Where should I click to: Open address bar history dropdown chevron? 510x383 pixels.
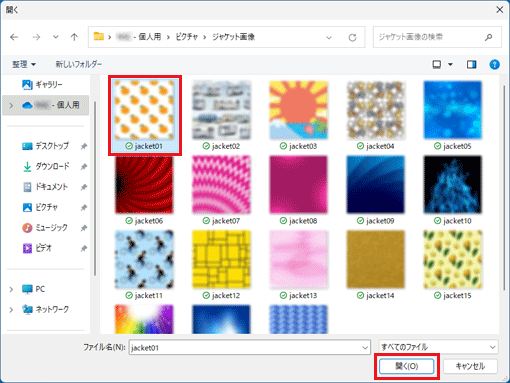tap(329, 37)
